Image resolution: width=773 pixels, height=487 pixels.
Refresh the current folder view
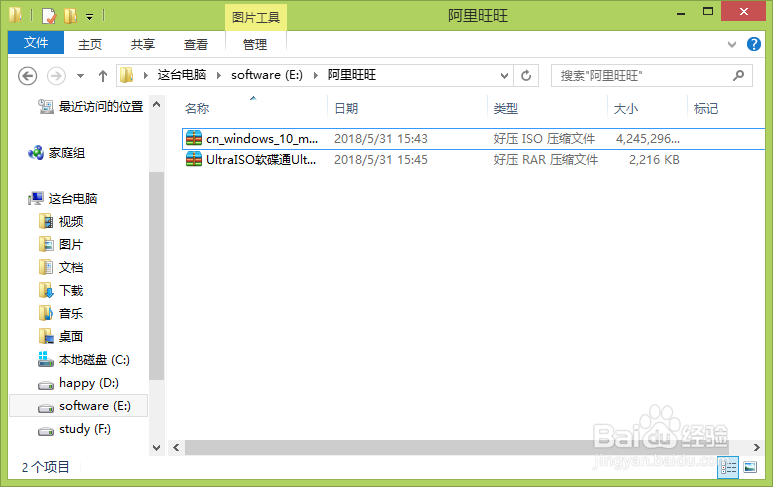click(526, 75)
